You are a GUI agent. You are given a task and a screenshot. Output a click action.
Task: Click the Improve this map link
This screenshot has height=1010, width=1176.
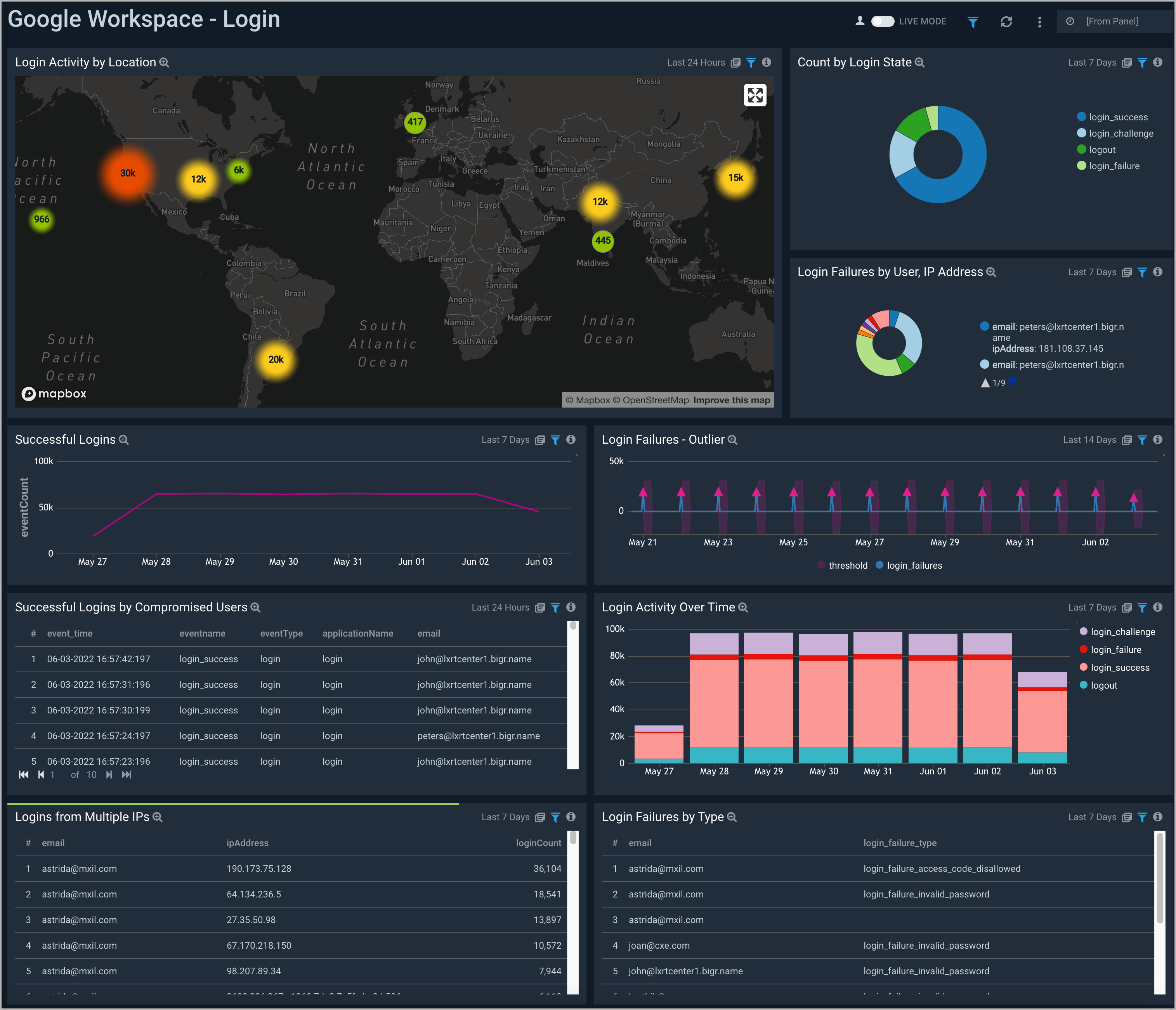[731, 400]
